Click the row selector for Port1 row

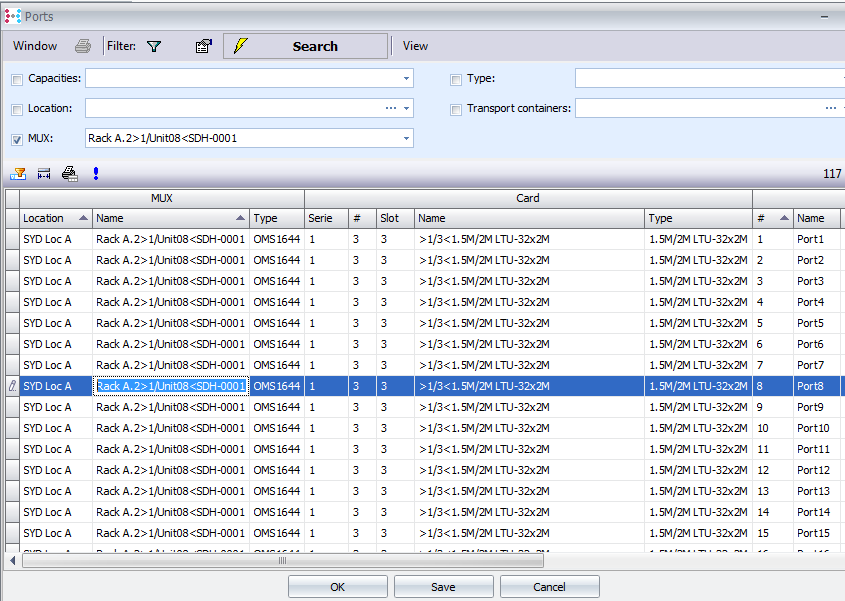(x=12, y=239)
